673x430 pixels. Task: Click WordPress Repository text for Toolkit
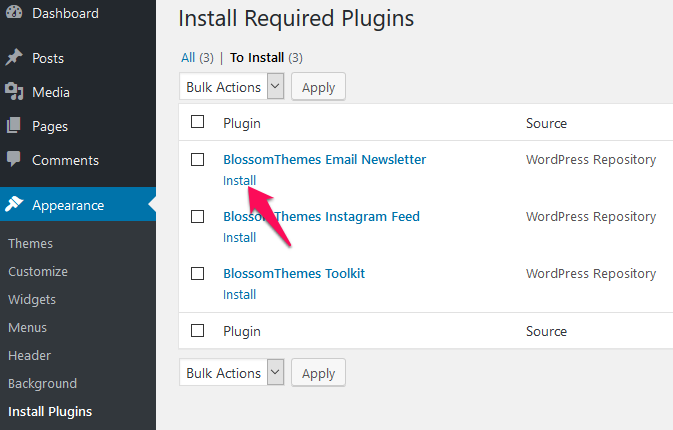click(591, 274)
